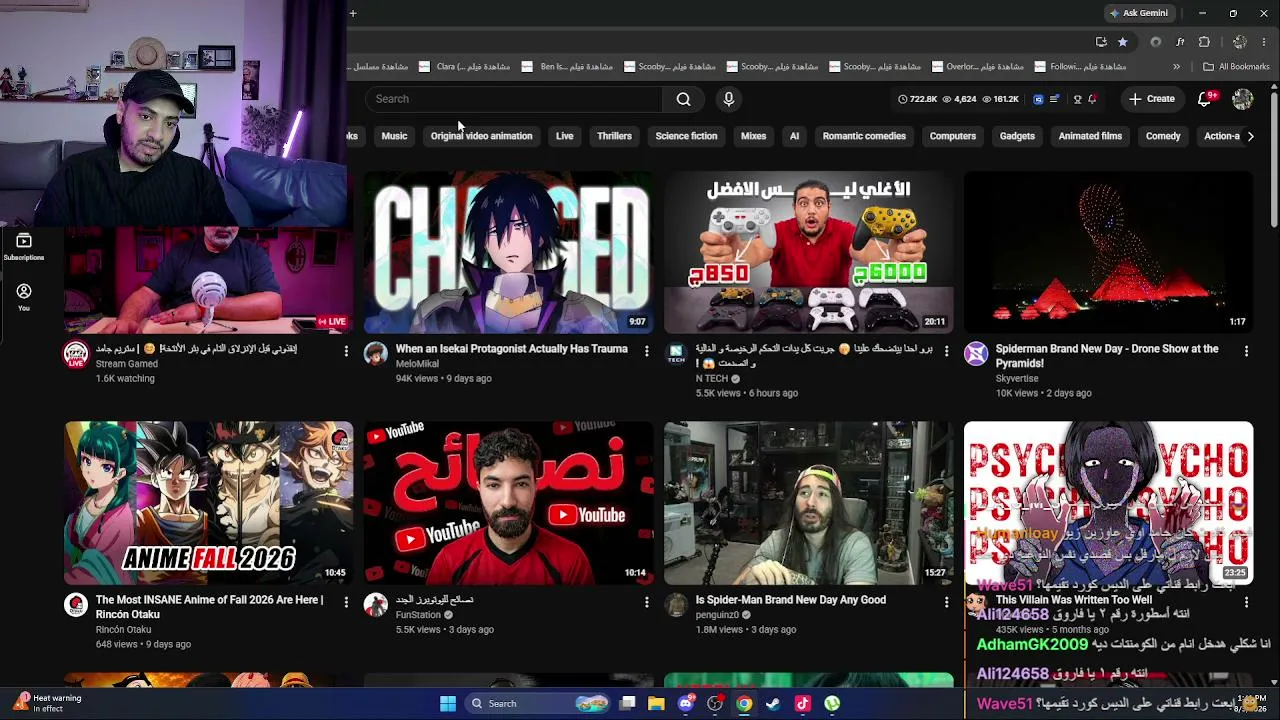The height and width of the screenshot is (720, 1280).
Task: Click the Ask Gemini button
Action: pyautogui.click(x=1138, y=13)
